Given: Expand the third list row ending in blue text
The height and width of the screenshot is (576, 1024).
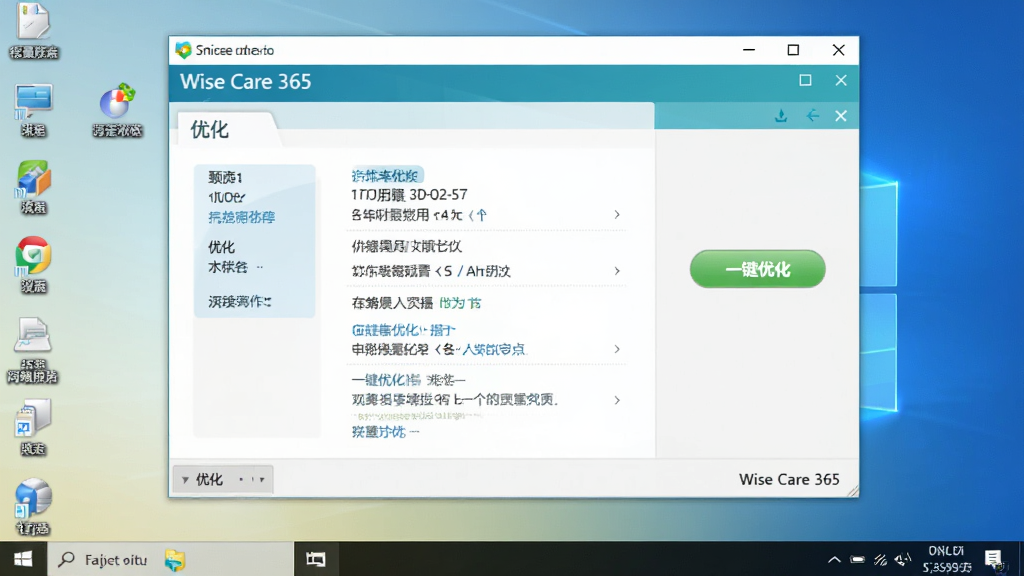Looking at the screenshot, I should pyautogui.click(x=616, y=349).
